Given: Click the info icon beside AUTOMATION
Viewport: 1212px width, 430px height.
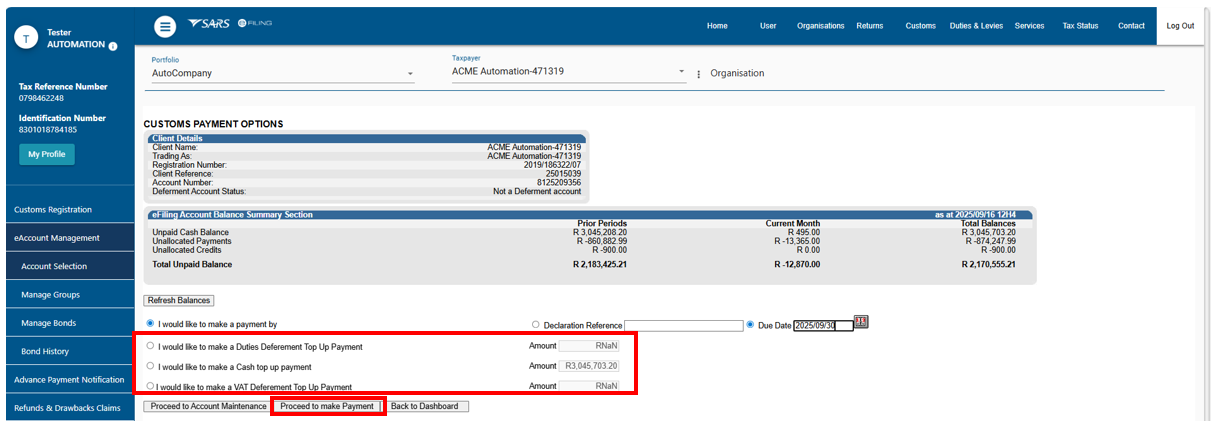Looking at the screenshot, I should coord(113,46).
